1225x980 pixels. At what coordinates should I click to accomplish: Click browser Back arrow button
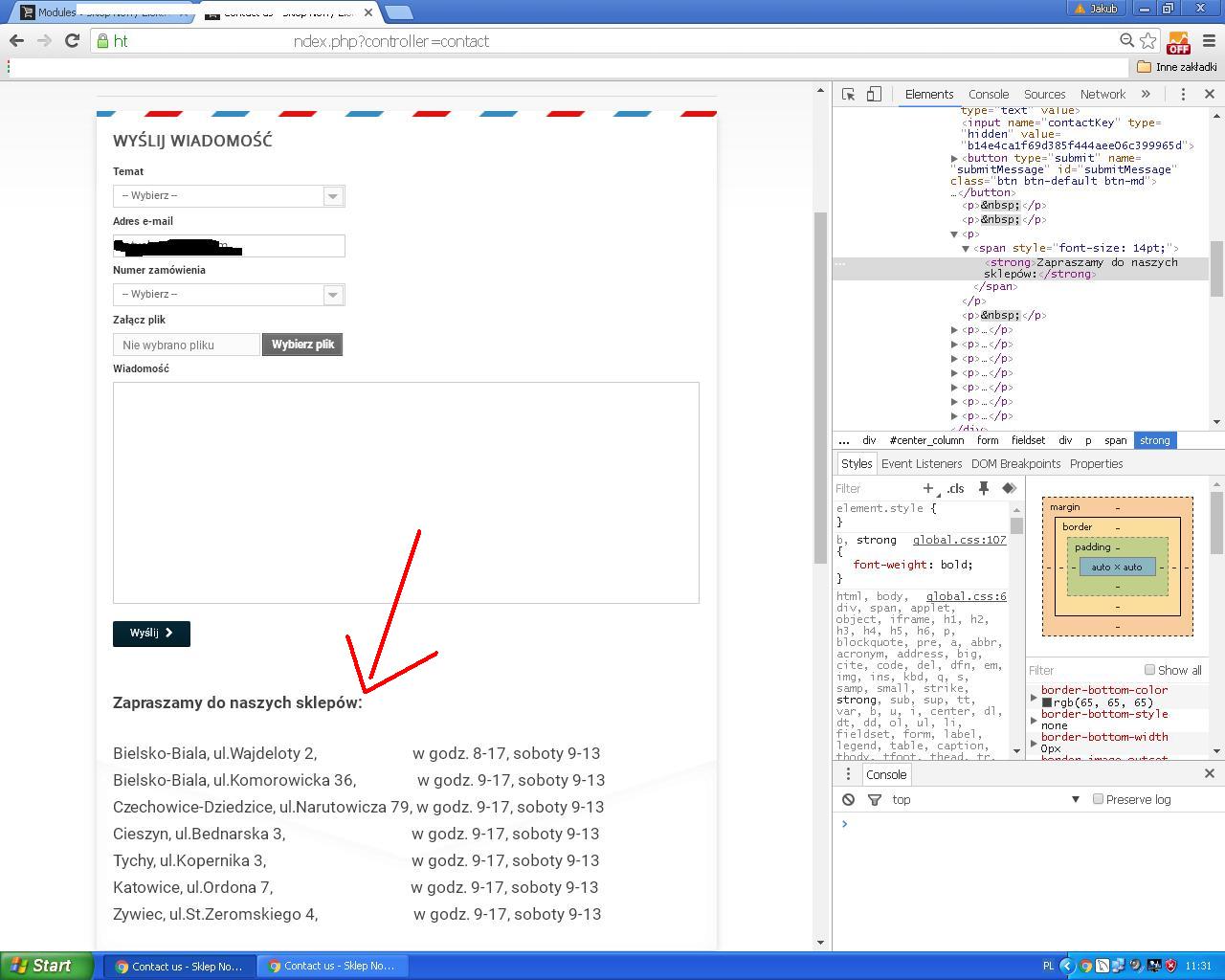16,40
